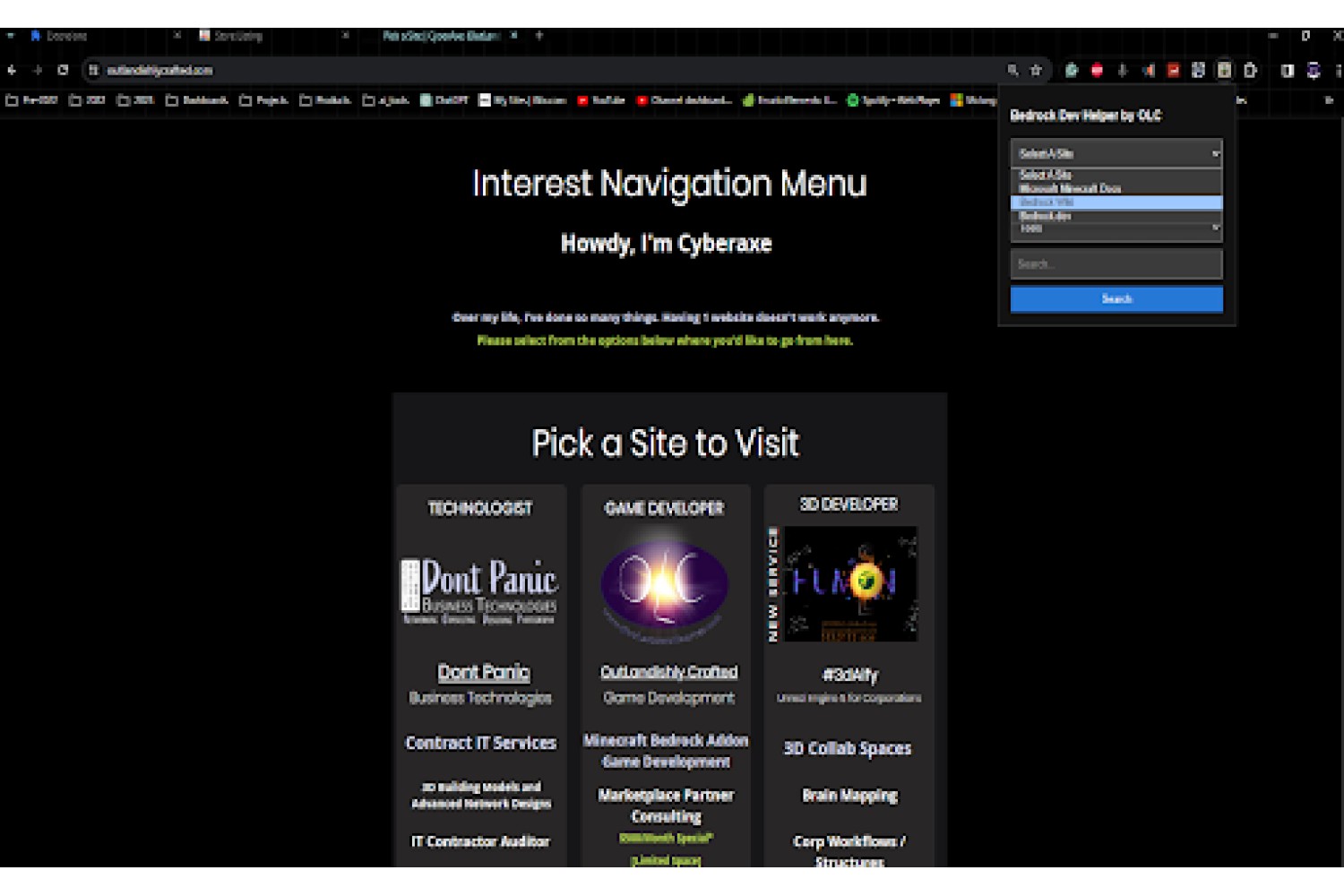Click the profile avatar icon in toolbar

pyautogui.click(x=1314, y=70)
